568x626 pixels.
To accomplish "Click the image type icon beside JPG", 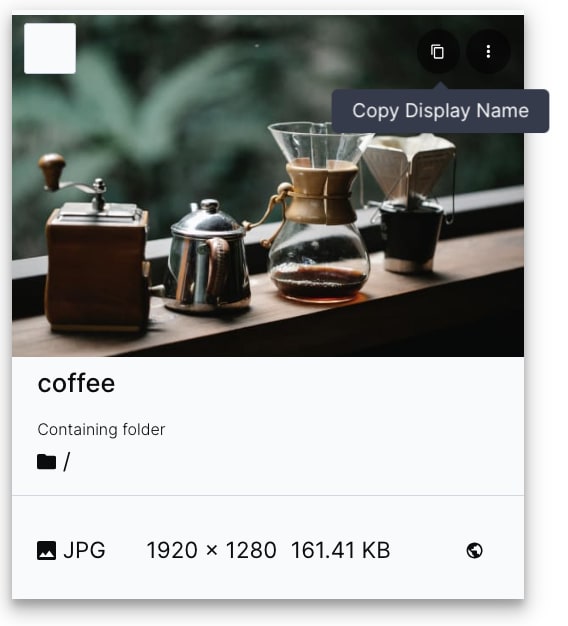I will [46, 551].
